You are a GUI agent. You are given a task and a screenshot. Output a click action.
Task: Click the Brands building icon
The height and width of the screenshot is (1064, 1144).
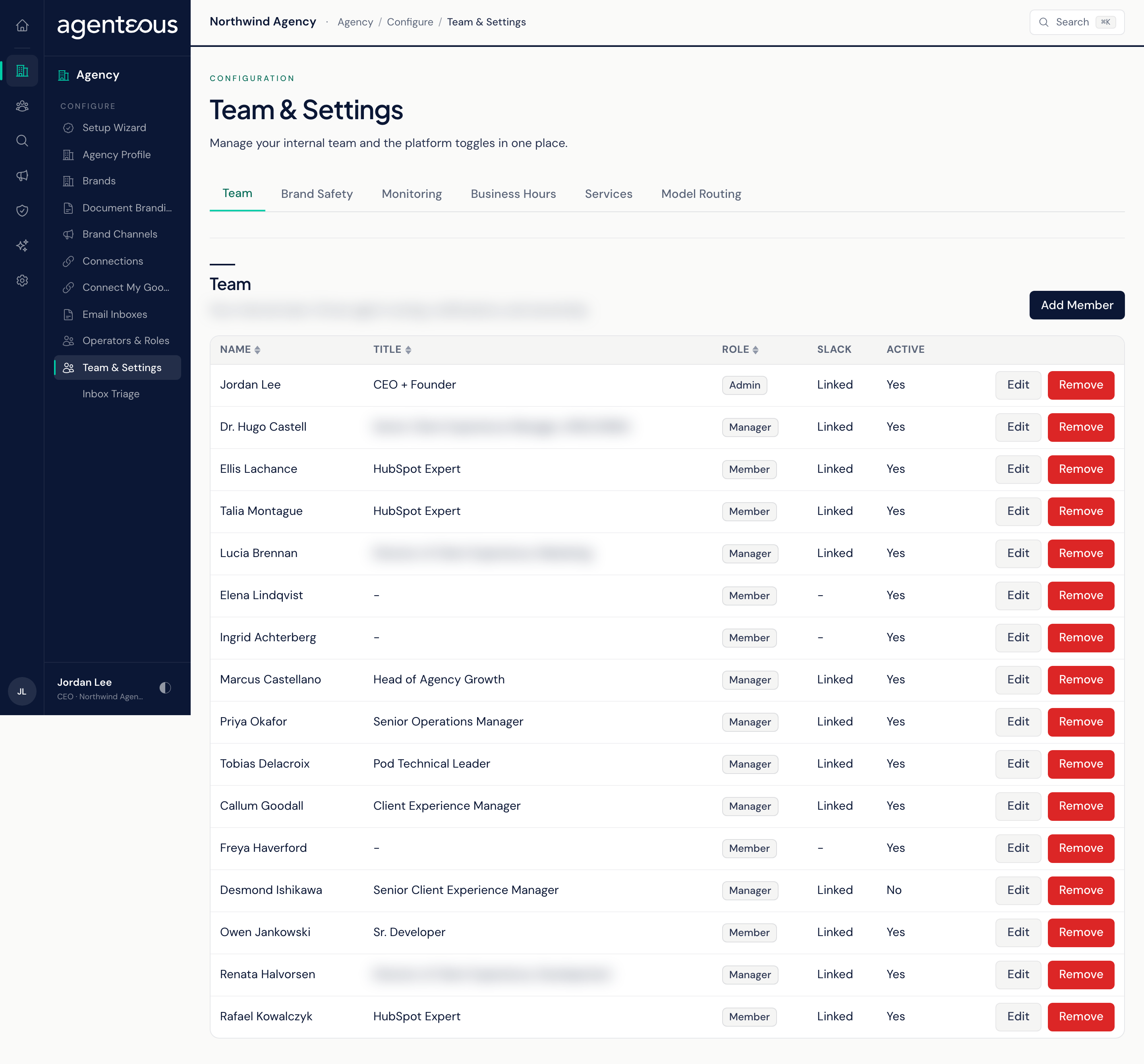point(68,181)
